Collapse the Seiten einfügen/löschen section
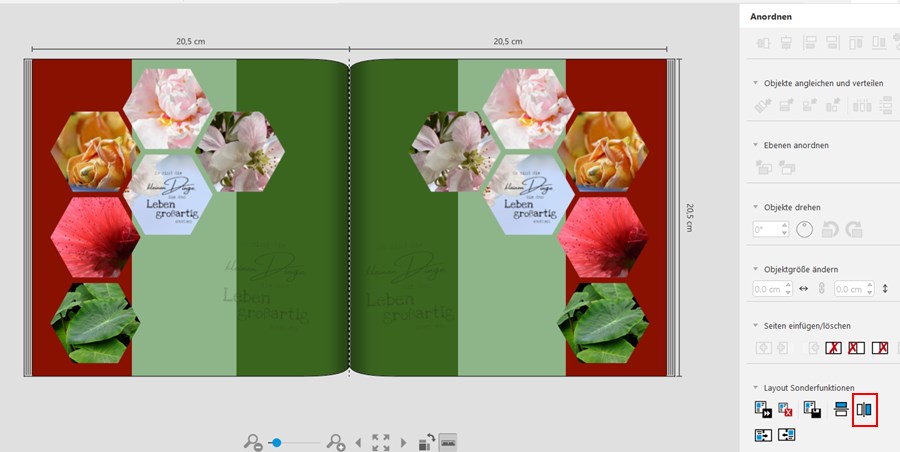The width and height of the screenshot is (900, 452). coord(755,326)
